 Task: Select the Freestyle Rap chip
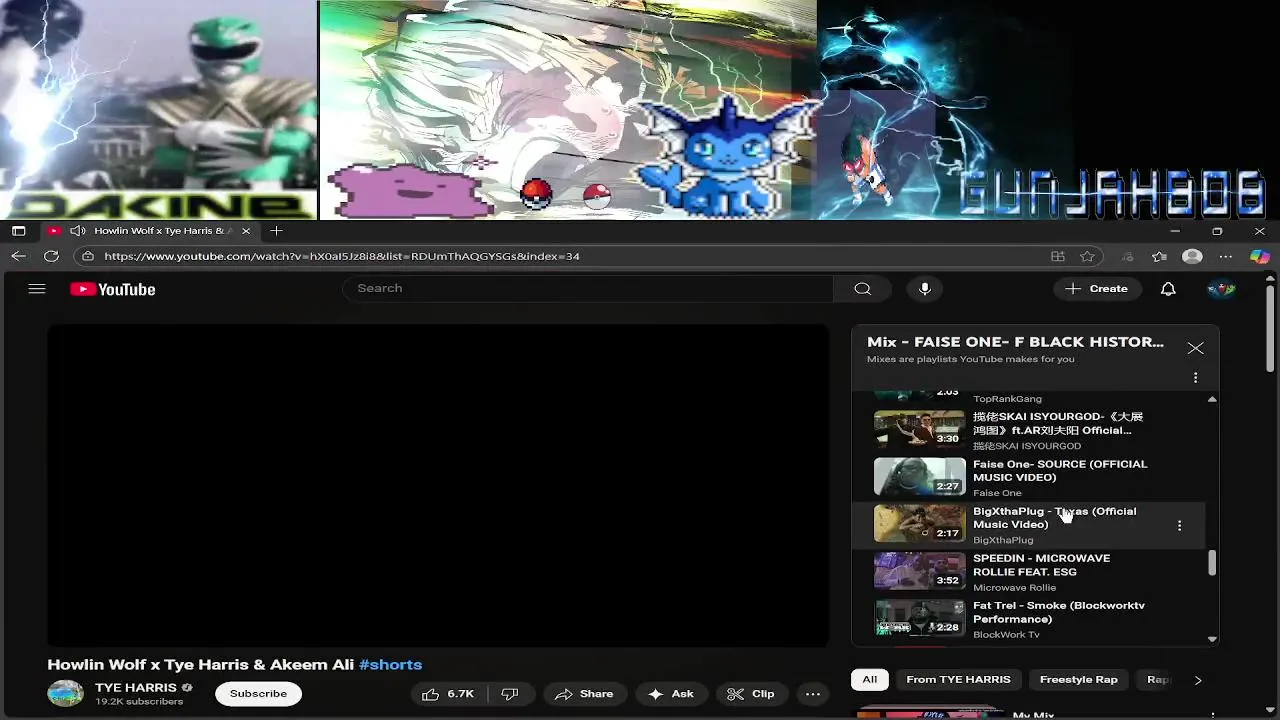(x=1079, y=680)
